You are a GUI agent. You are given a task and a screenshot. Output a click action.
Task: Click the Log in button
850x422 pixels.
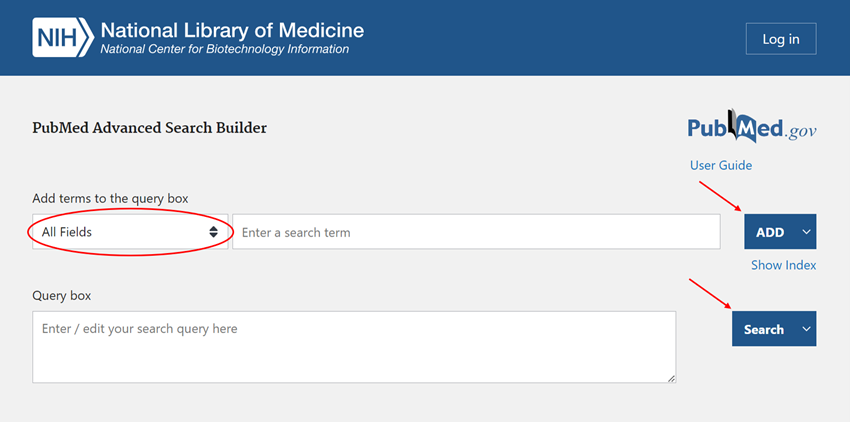[780, 39]
